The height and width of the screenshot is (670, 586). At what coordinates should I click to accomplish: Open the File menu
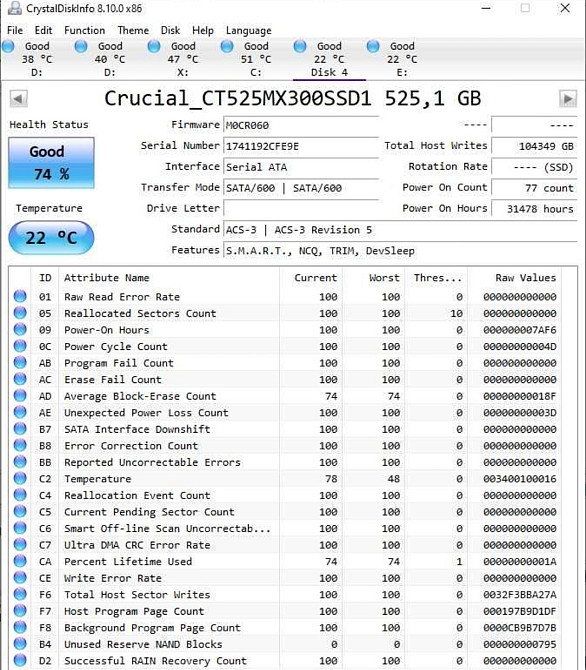[15, 30]
